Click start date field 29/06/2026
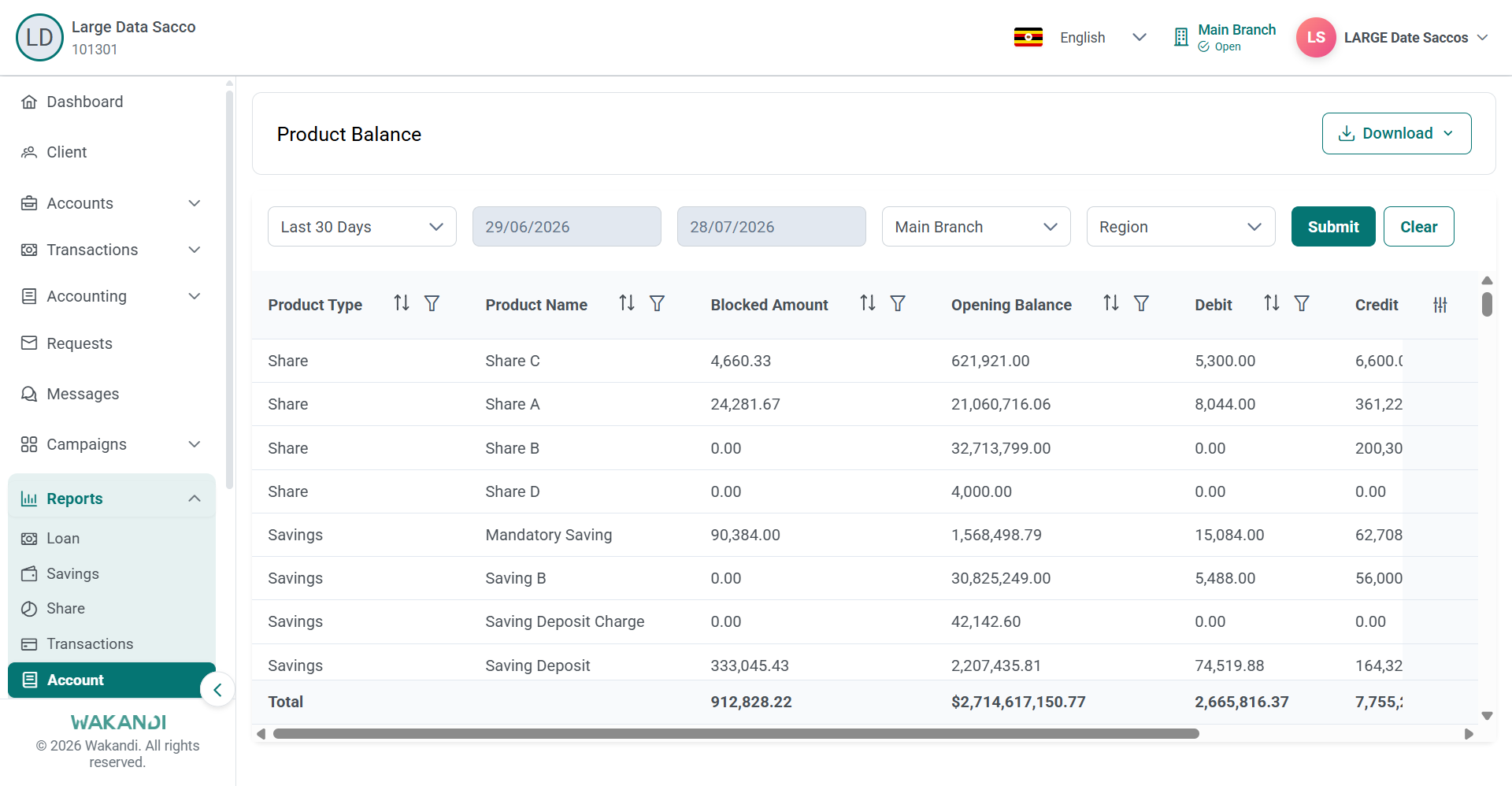 [x=567, y=227]
